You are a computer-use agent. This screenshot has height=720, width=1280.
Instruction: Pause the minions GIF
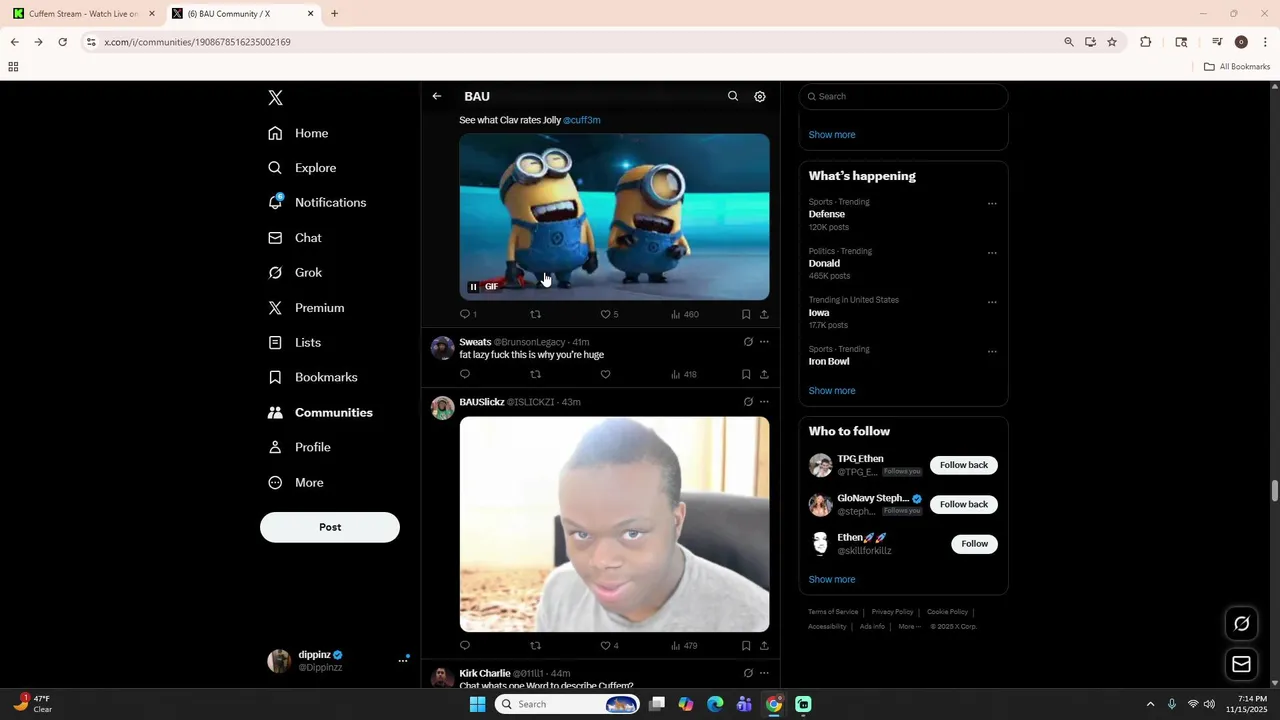tap(474, 287)
